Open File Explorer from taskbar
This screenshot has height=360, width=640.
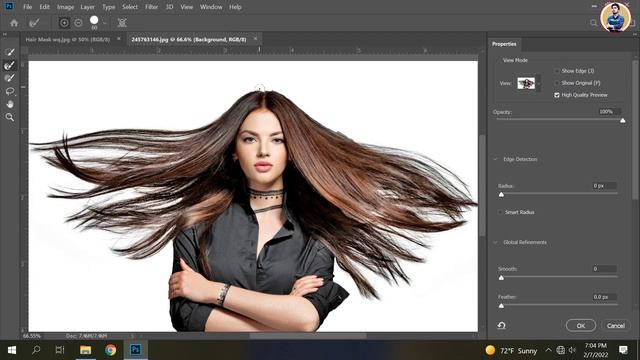click(85, 350)
